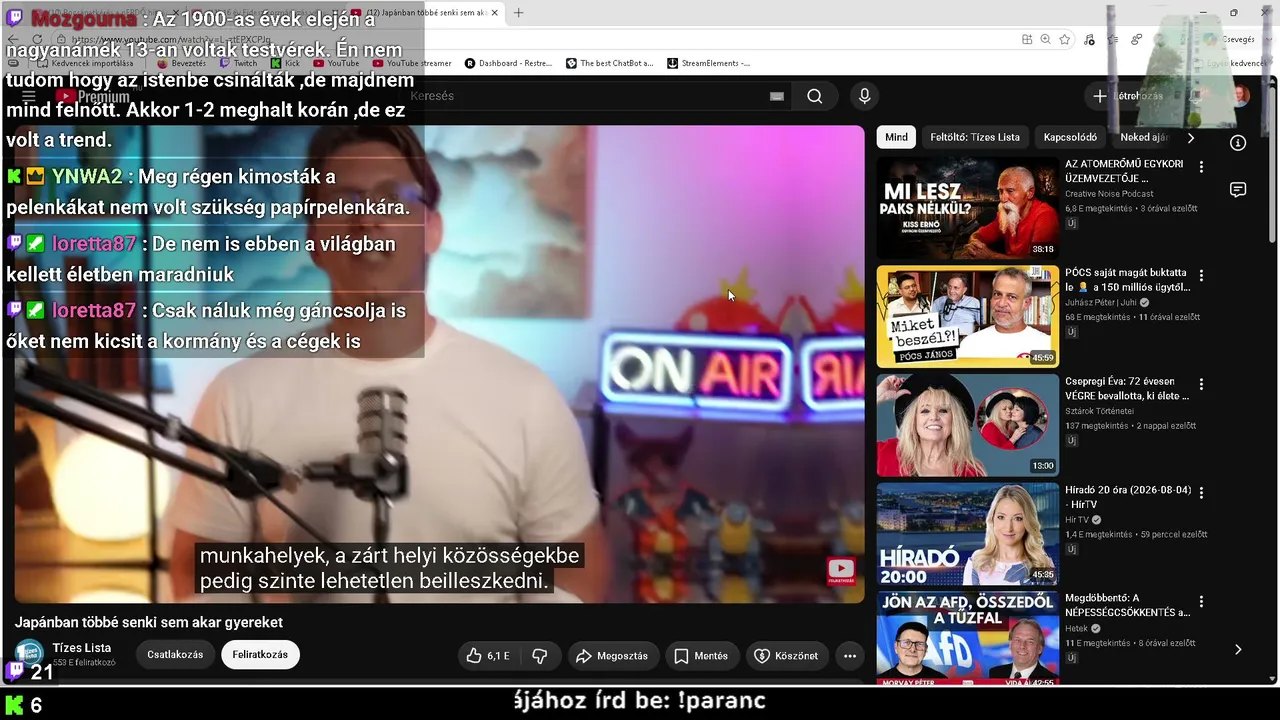Click the Feliratkozás subscribe button
This screenshot has width=1280, height=720.
coord(260,655)
